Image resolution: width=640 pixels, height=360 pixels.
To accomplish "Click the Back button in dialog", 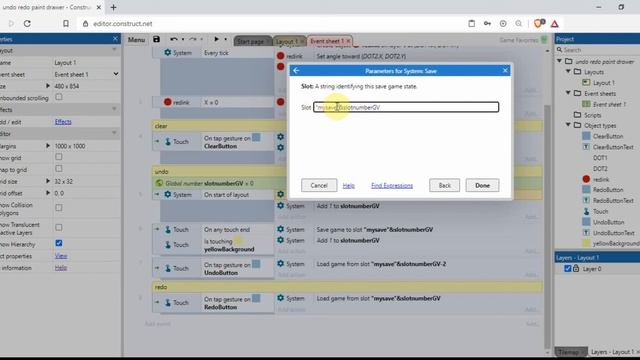I will pos(444,185).
